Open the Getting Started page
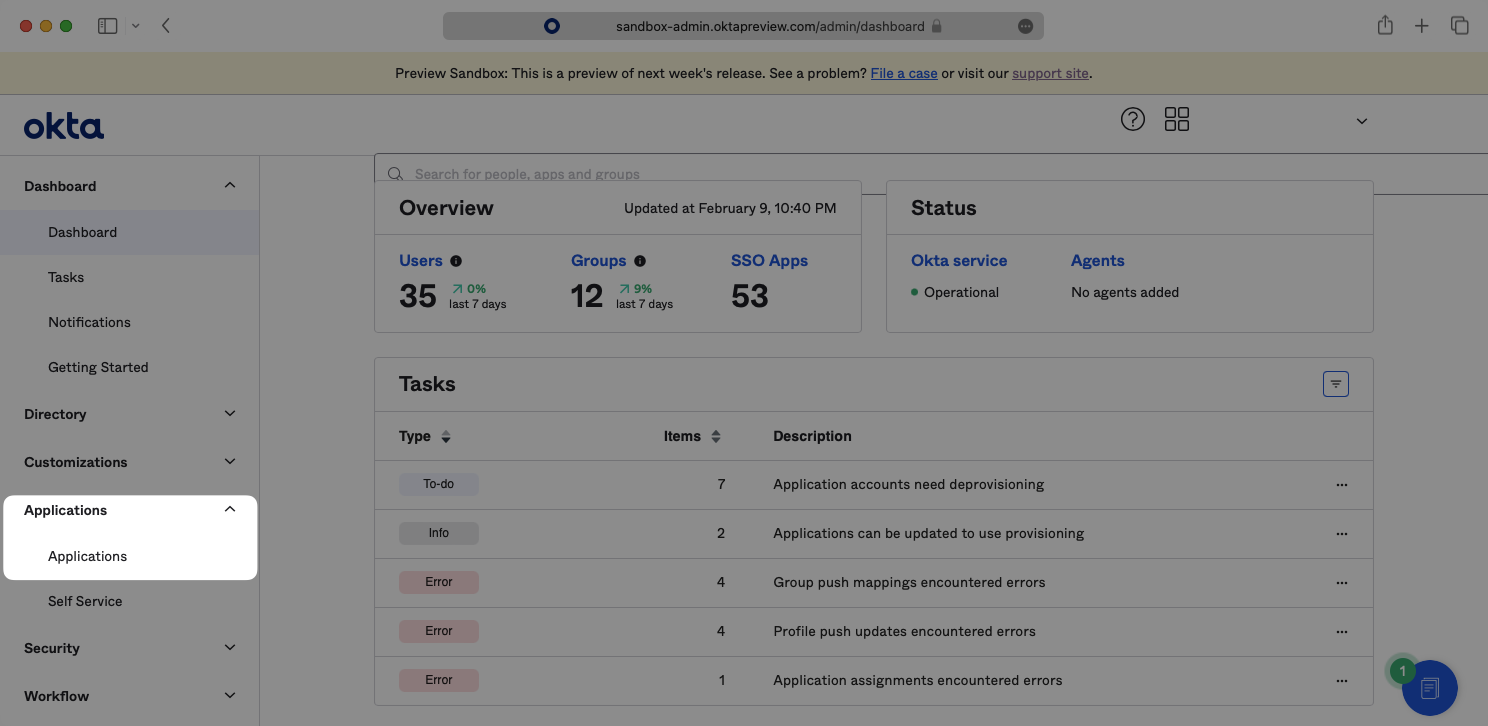1488x726 pixels. [x=98, y=367]
